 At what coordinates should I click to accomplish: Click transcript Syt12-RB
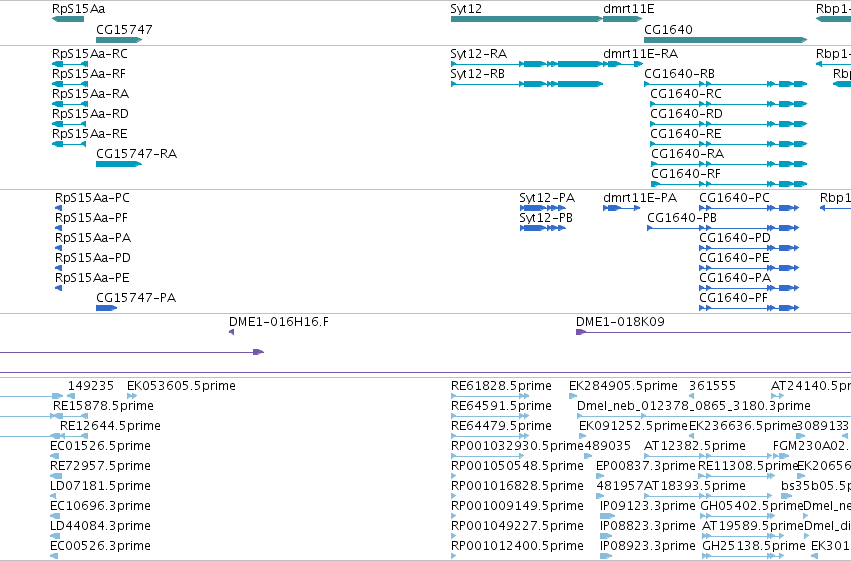tap(477, 74)
